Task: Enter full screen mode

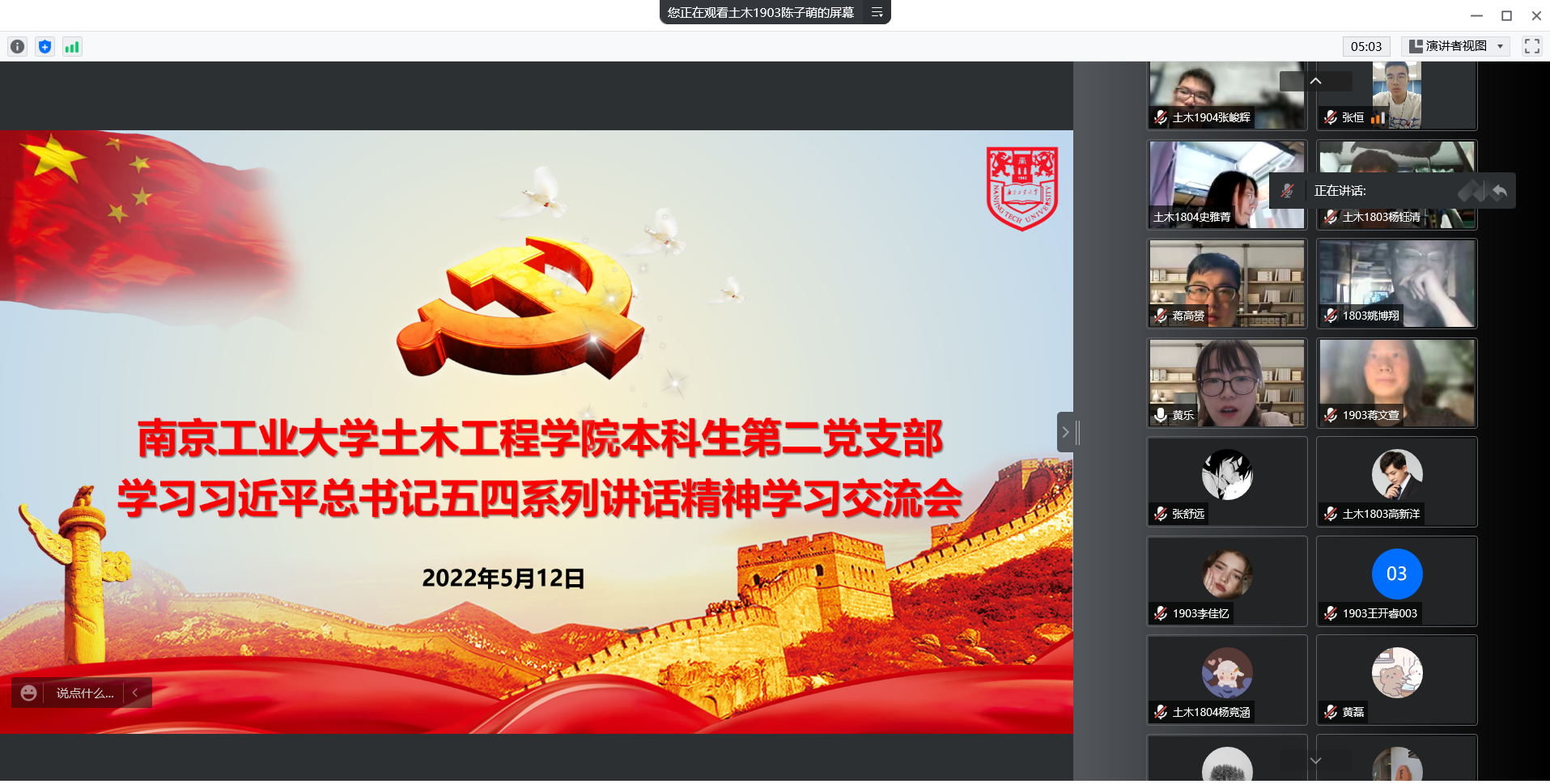Action: [x=1531, y=46]
